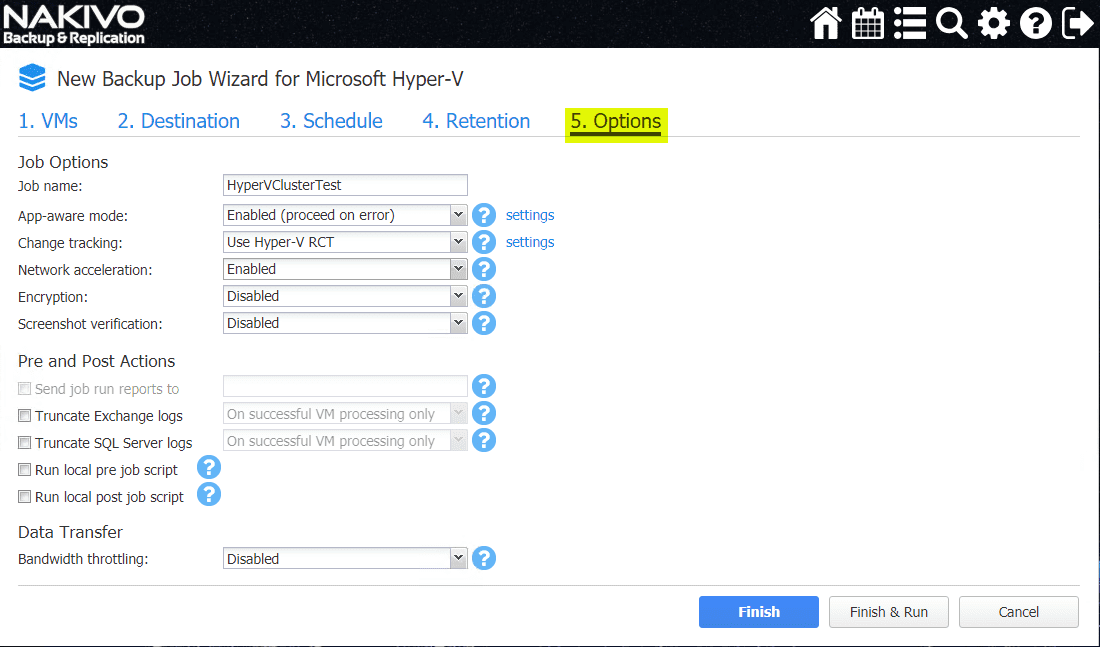Click the Job name input field
Viewport: 1100px width, 647px height.
tap(345, 185)
